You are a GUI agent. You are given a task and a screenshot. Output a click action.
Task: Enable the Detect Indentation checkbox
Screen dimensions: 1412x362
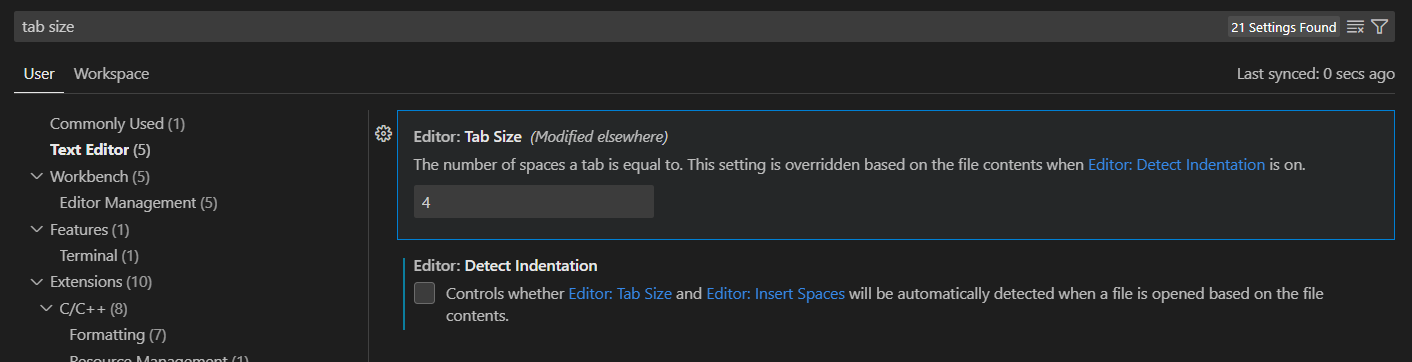[424, 293]
